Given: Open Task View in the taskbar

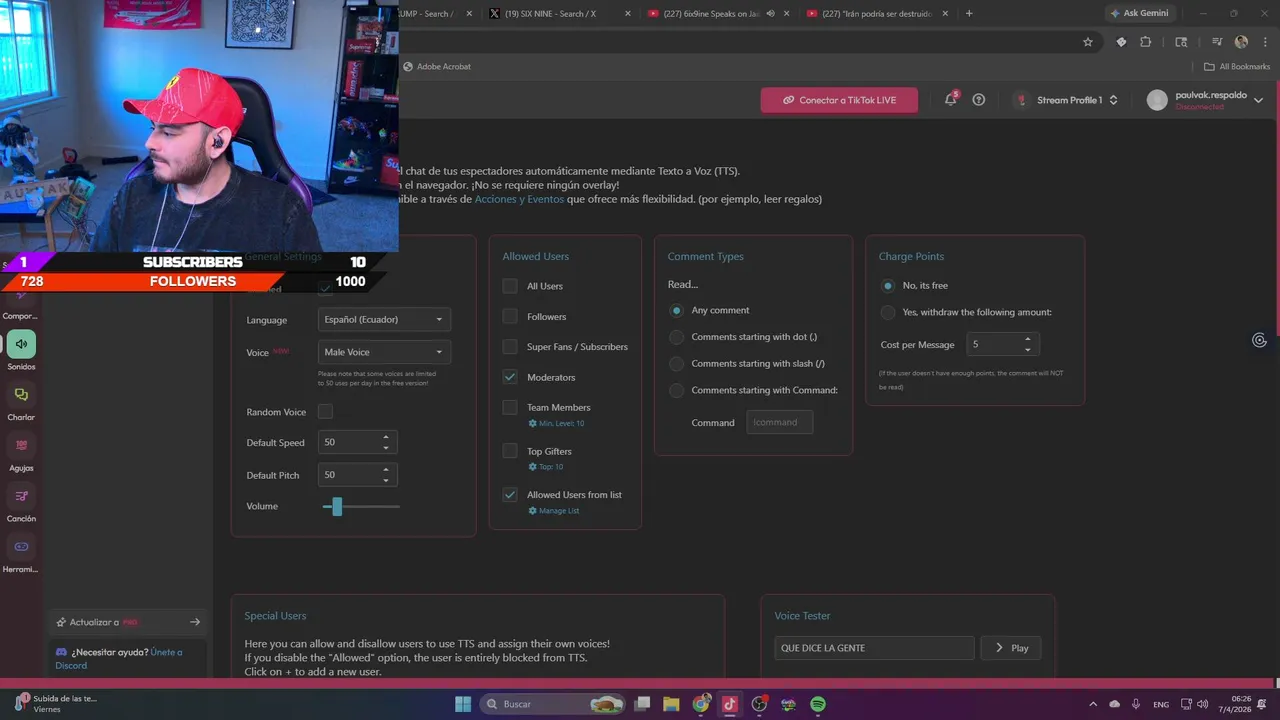Looking at the screenshot, I should coord(642,704).
